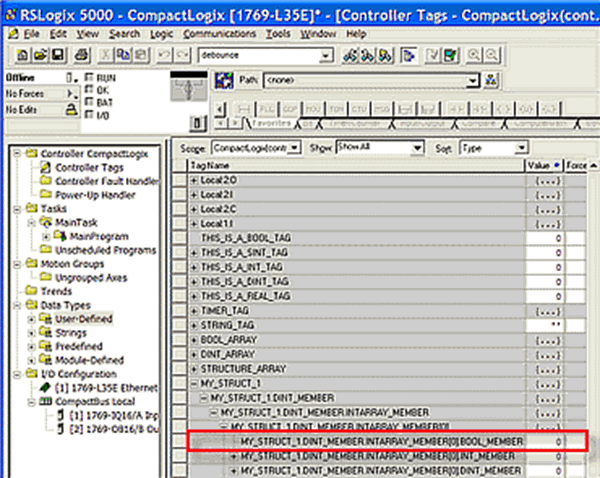Click the THIS_IS_A_REAL_TAG tag name
This screenshot has height=478, width=600.
point(246,296)
